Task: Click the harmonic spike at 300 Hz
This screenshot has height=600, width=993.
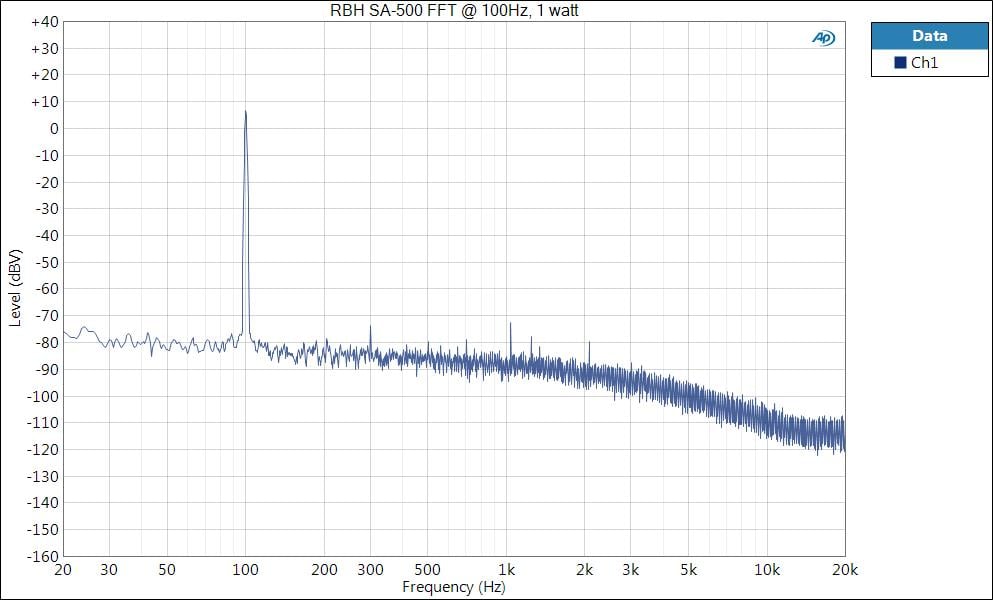Action: click(370, 327)
